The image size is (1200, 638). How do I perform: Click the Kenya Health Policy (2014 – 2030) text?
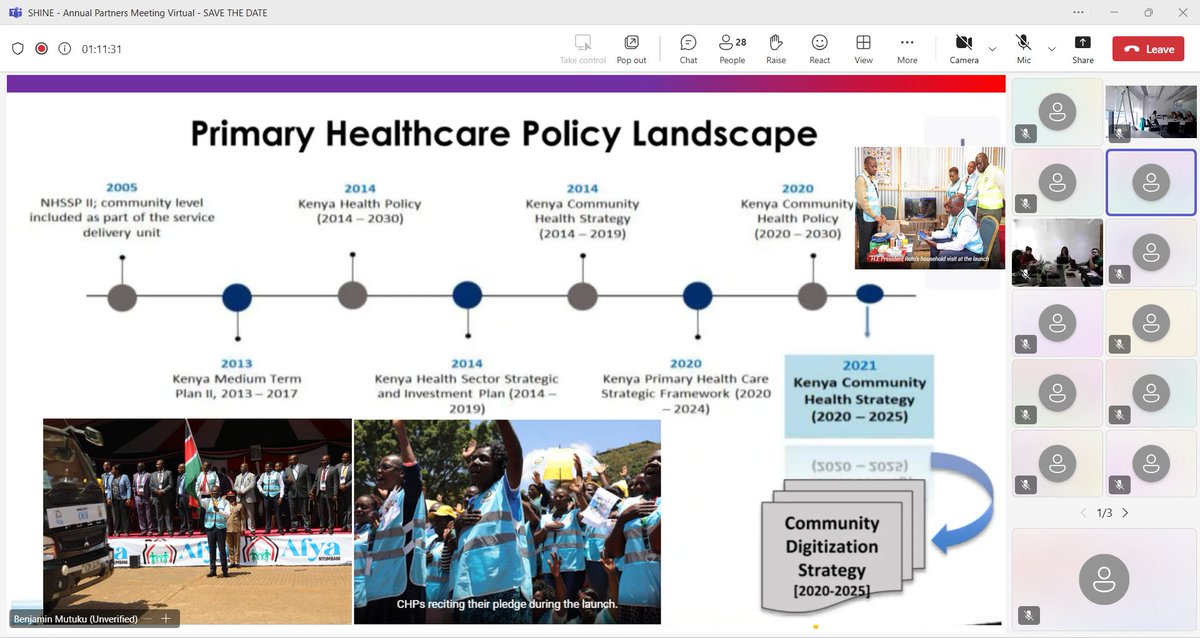pos(359,210)
